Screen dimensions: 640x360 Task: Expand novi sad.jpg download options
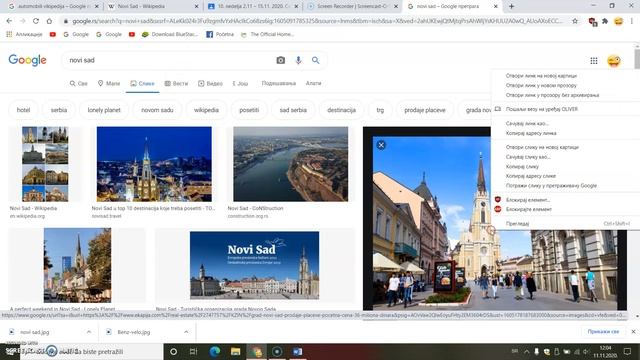[x=89, y=332]
